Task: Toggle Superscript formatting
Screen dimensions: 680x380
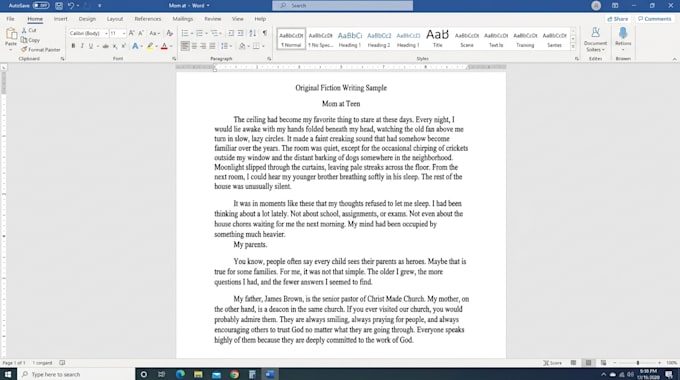Action: pos(124,46)
